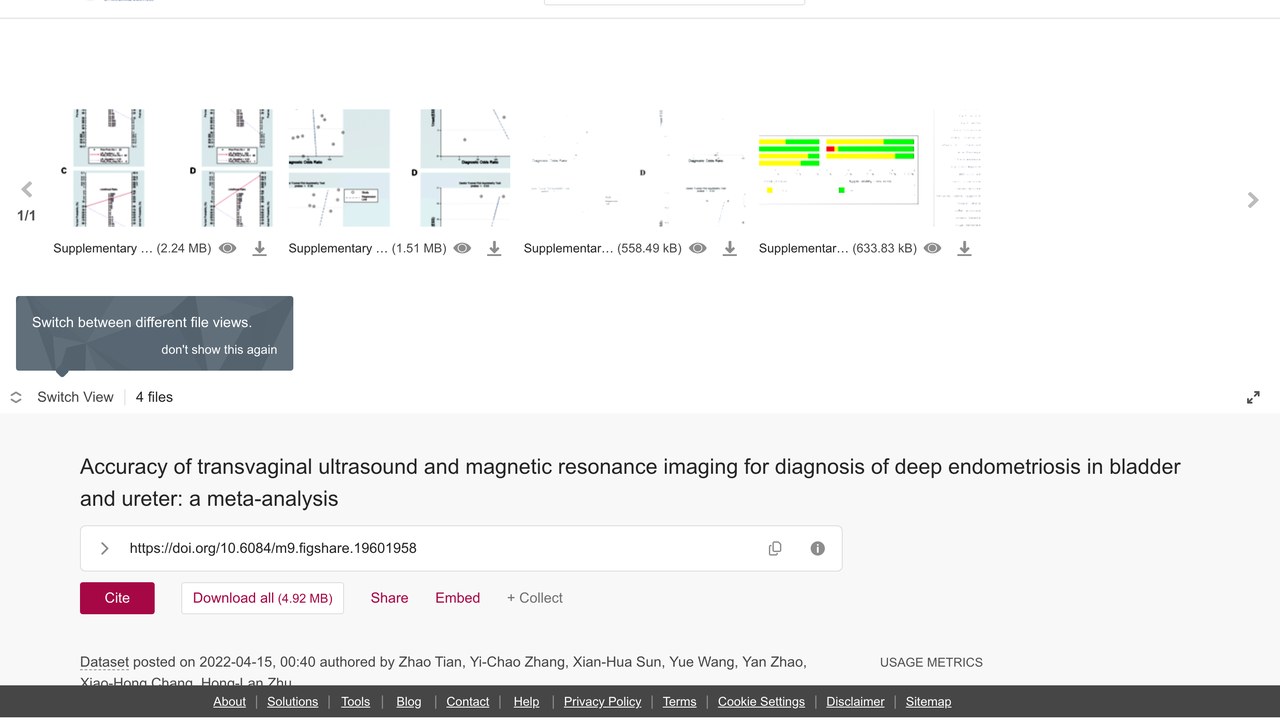Download the 2.24 MB supplementary file
The width and height of the screenshot is (1280, 720).
coord(259,248)
